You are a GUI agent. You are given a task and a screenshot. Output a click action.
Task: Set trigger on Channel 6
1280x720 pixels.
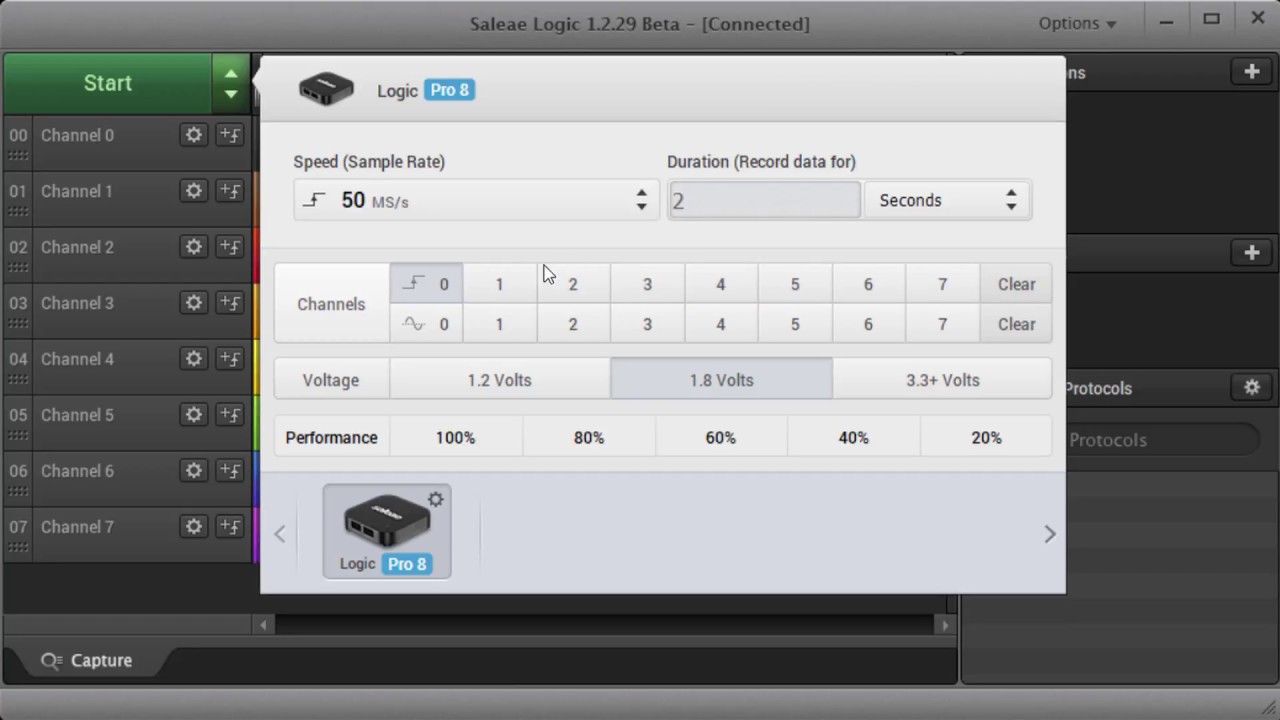pyautogui.click(x=230, y=471)
